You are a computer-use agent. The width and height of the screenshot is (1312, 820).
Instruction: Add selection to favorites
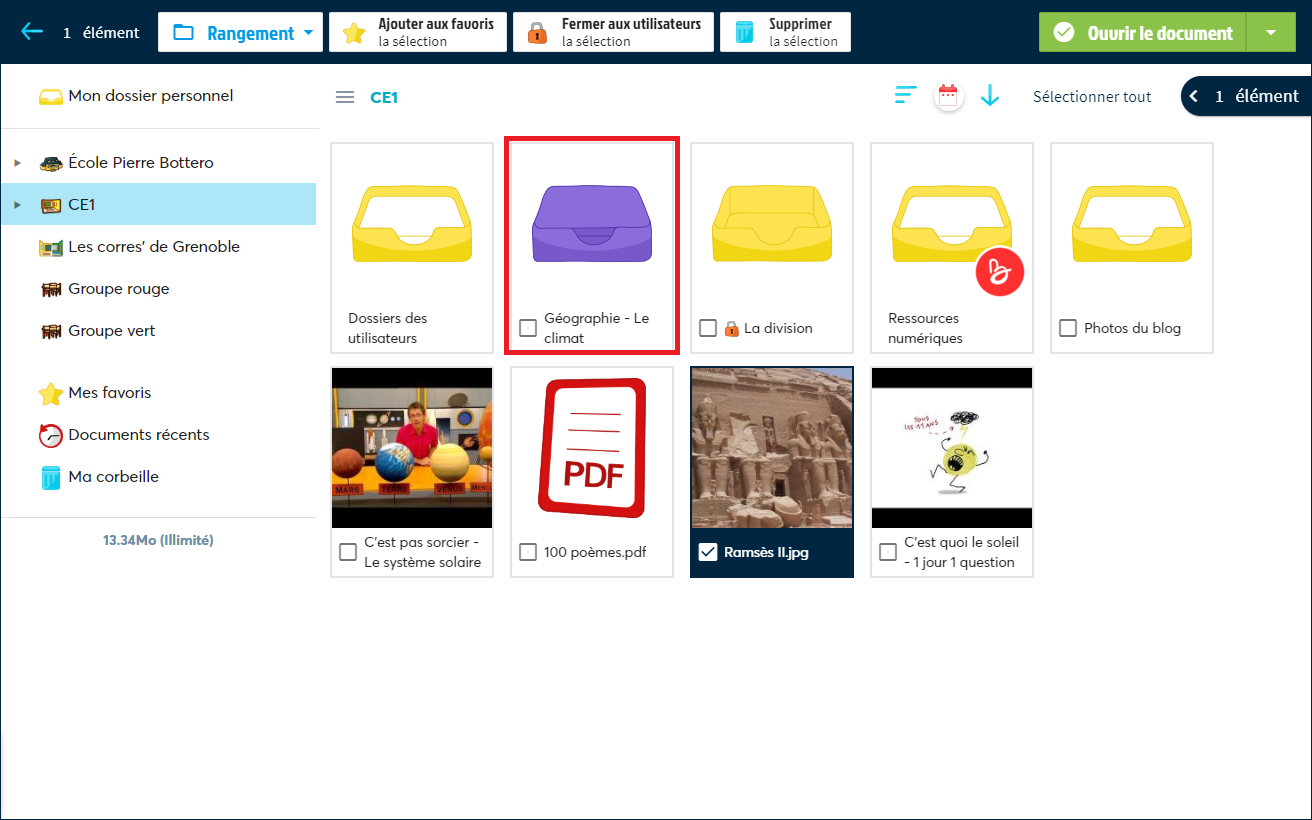(x=418, y=32)
